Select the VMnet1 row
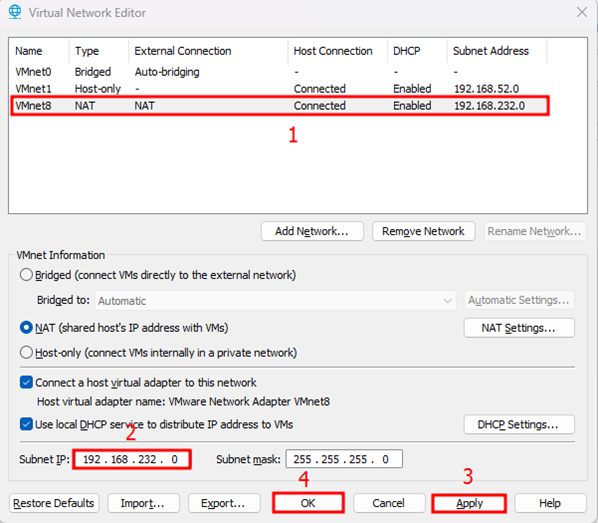 point(280,89)
